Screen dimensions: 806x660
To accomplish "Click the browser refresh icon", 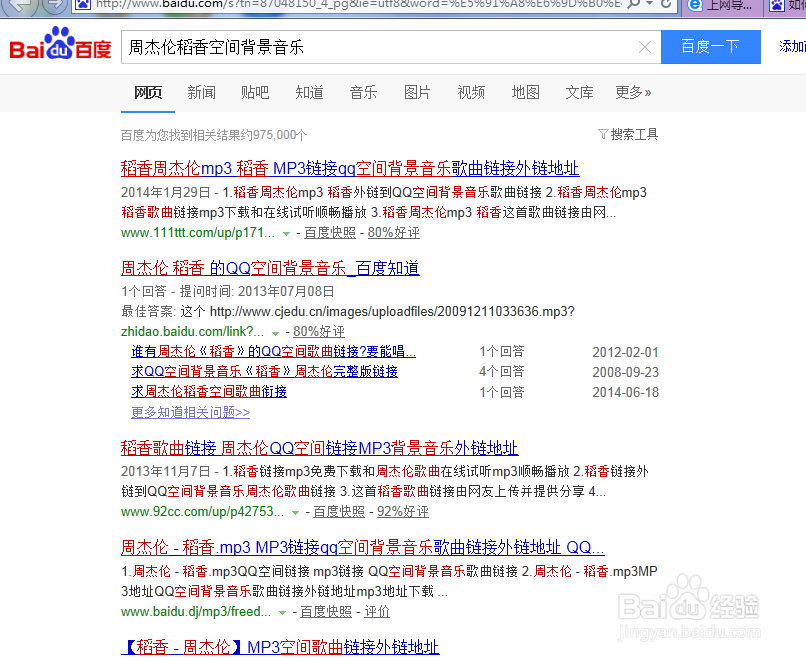I will tap(666, 4).
